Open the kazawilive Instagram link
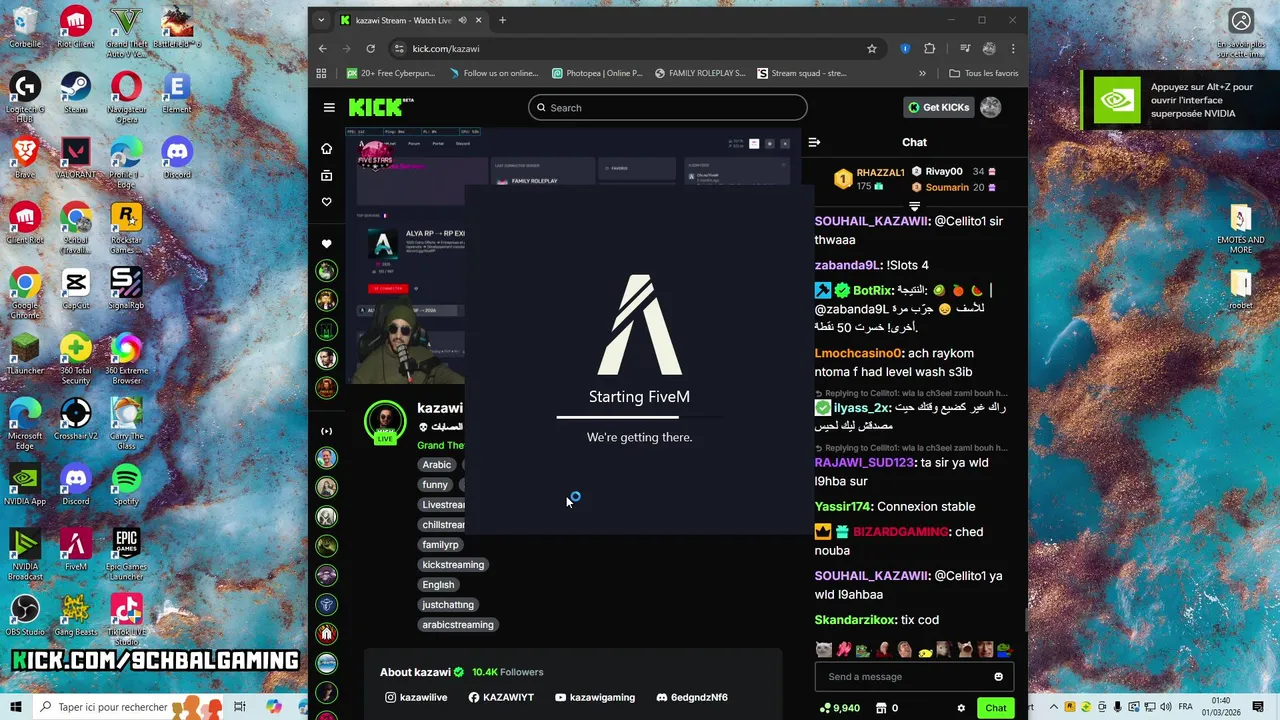The width and height of the screenshot is (1280, 720). click(x=416, y=697)
